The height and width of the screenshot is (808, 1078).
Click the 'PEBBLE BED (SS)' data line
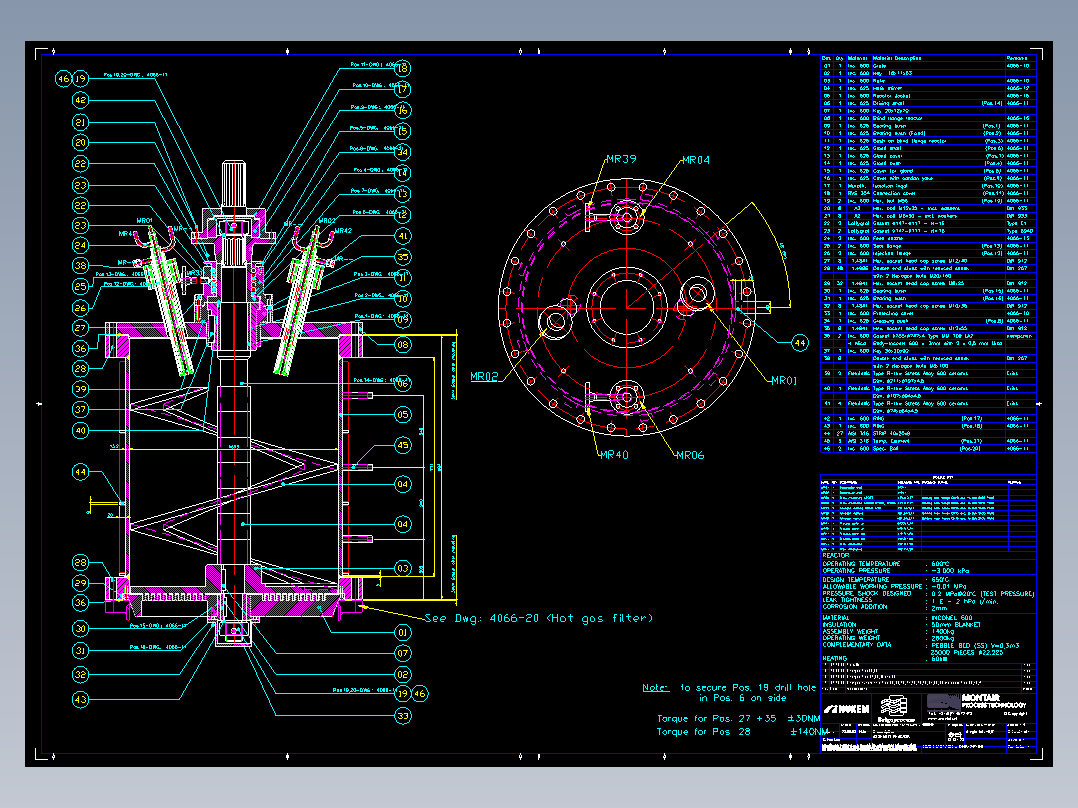click(976, 646)
